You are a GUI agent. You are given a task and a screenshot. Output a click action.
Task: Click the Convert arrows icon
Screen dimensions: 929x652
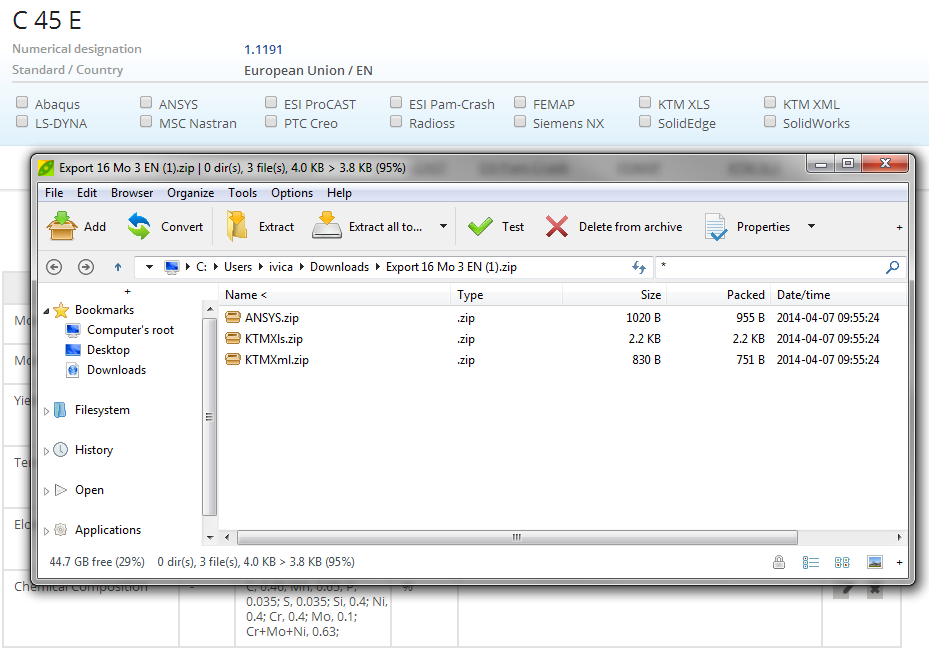pyautogui.click(x=139, y=226)
